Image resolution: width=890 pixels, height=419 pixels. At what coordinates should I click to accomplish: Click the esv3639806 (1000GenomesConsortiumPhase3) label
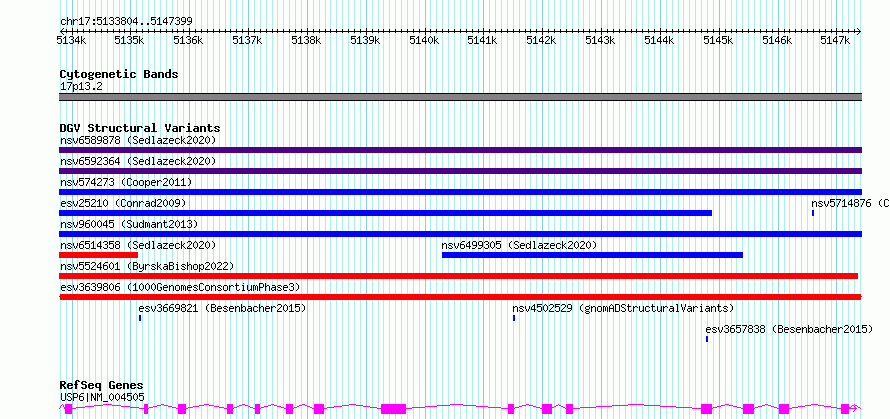[x=180, y=287]
